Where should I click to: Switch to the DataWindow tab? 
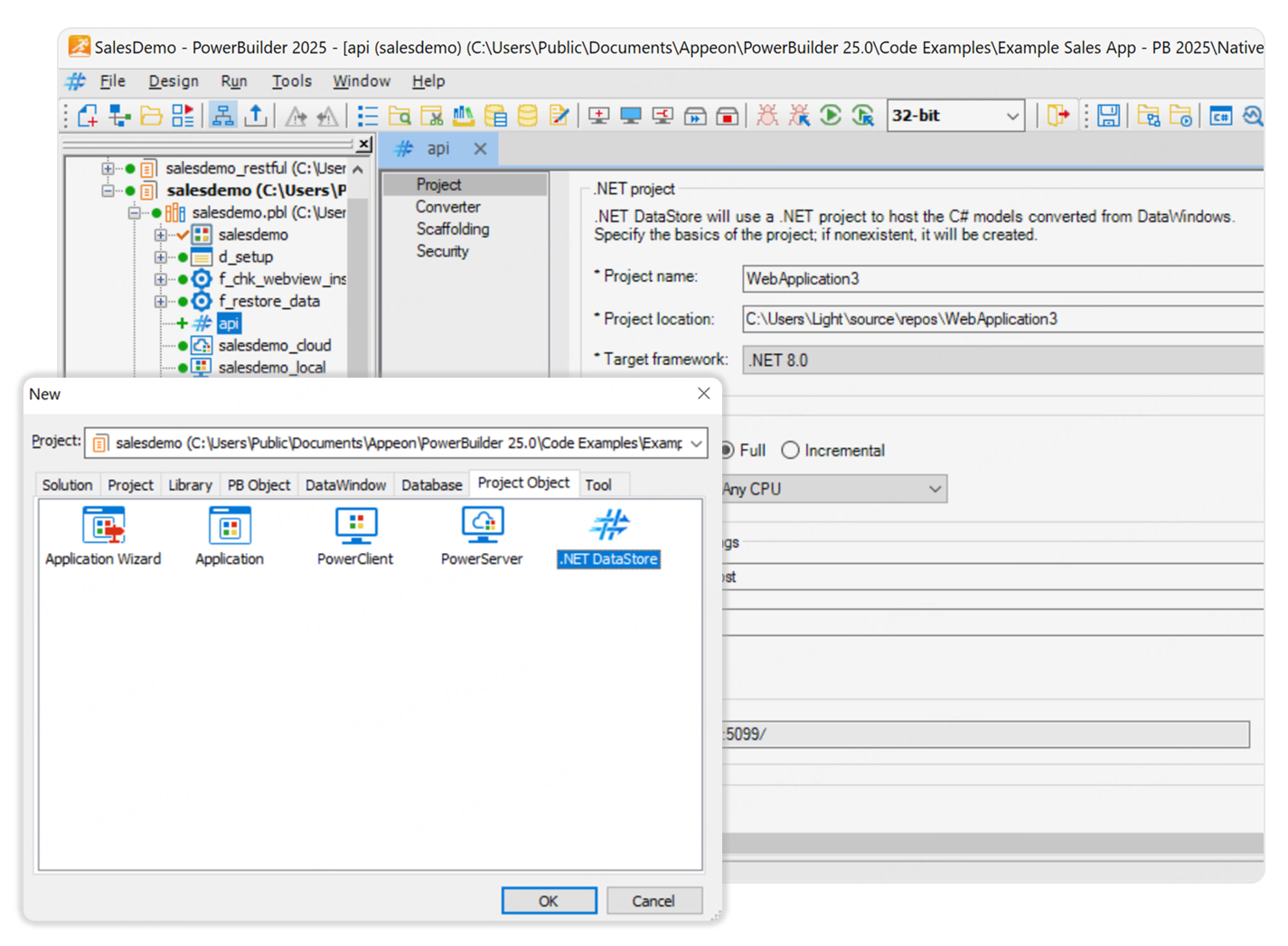coord(345,485)
